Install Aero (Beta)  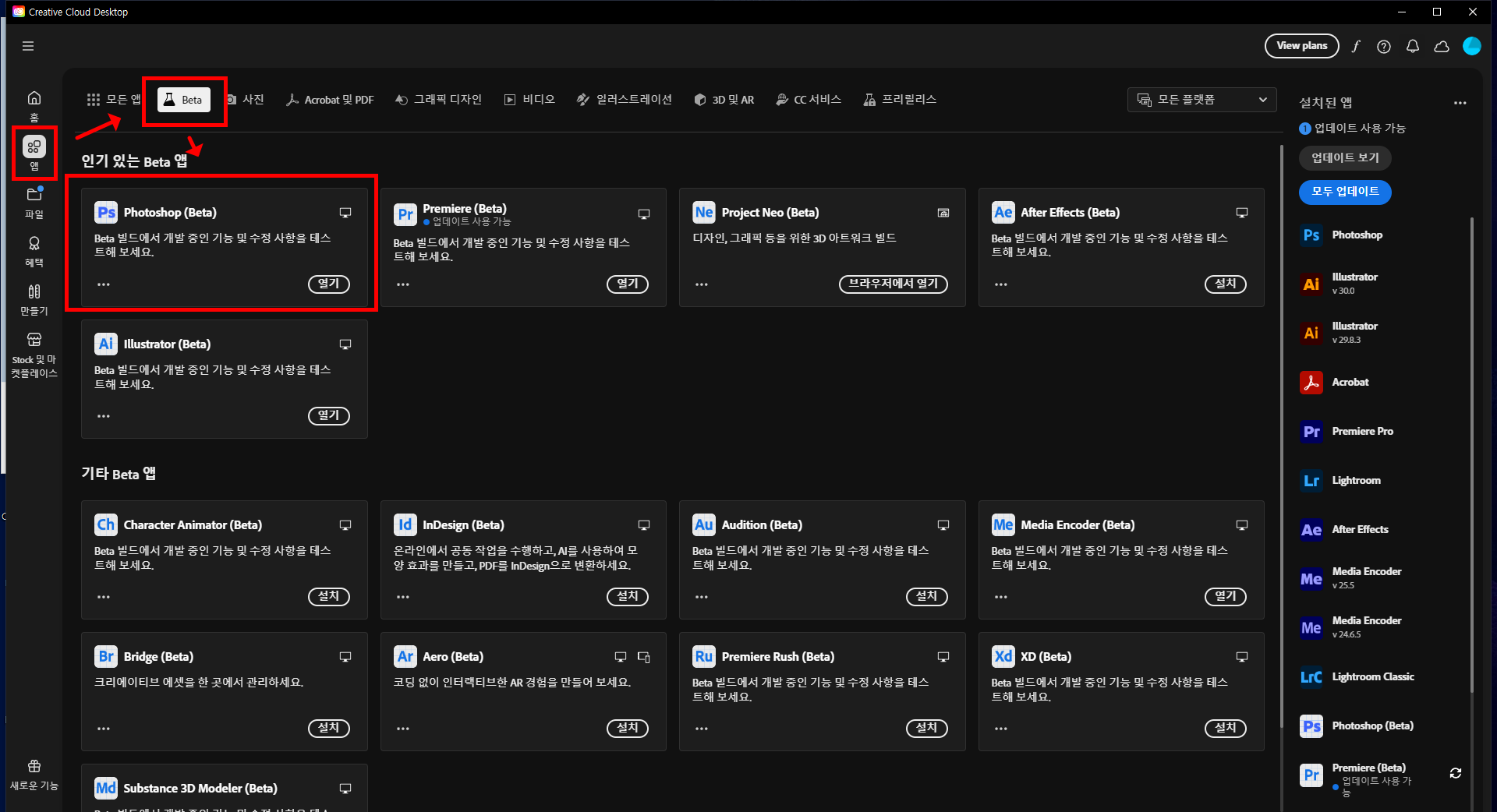(x=627, y=728)
